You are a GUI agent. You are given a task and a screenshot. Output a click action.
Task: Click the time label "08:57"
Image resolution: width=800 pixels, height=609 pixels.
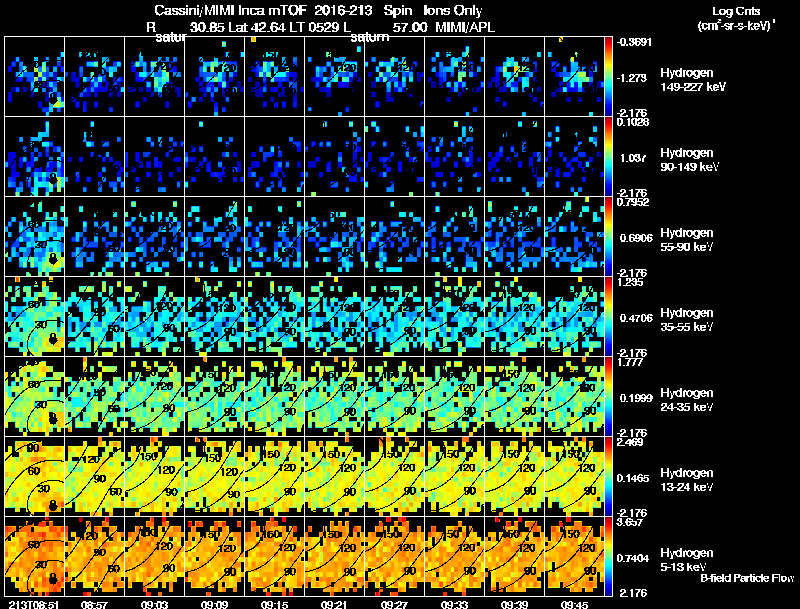[x=94, y=604]
